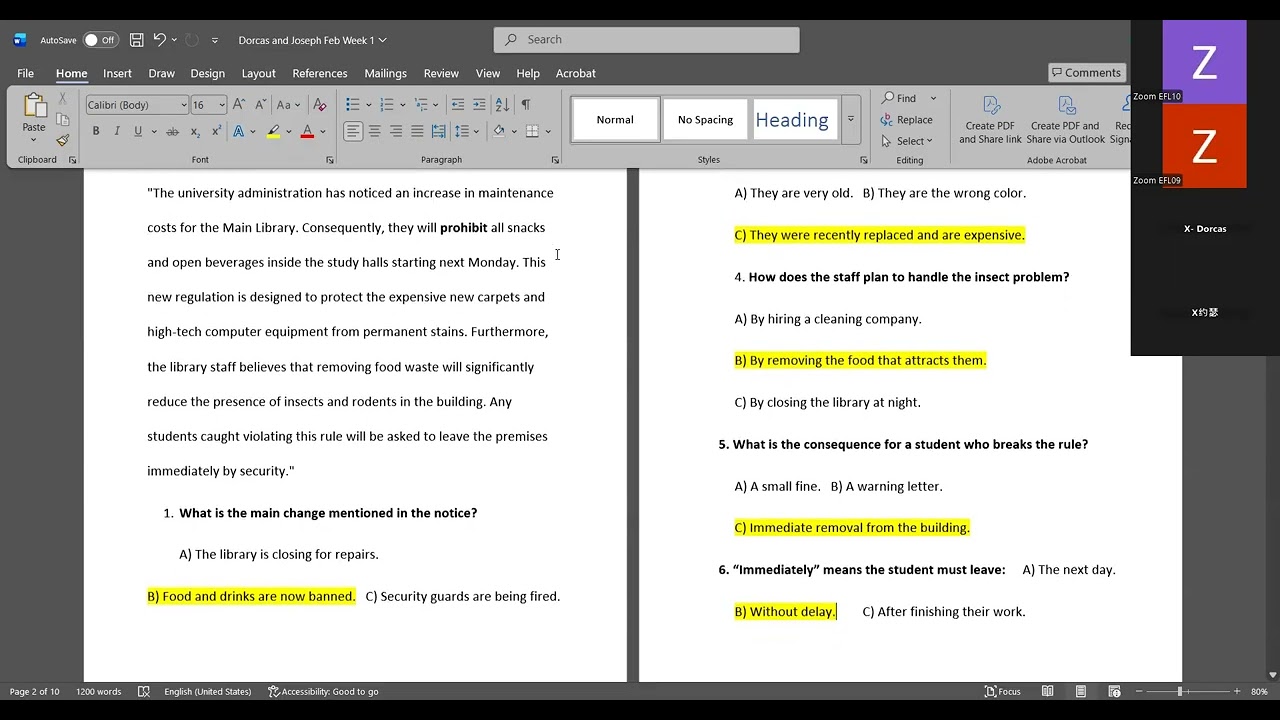The image size is (1280, 720).
Task: Click Replace in the Editing group
Action: [x=907, y=120]
